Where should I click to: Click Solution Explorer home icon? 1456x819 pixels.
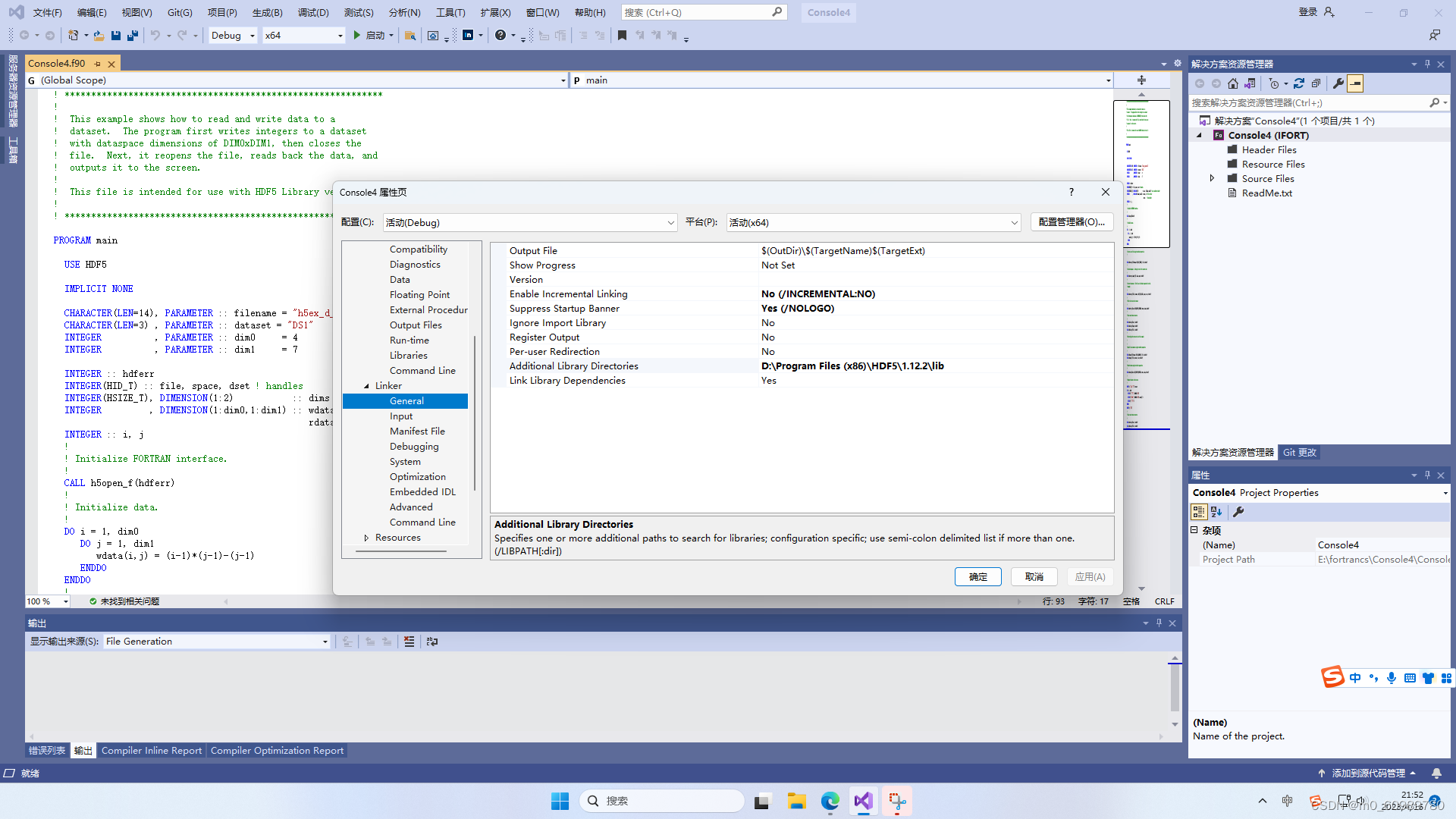click(x=1233, y=83)
